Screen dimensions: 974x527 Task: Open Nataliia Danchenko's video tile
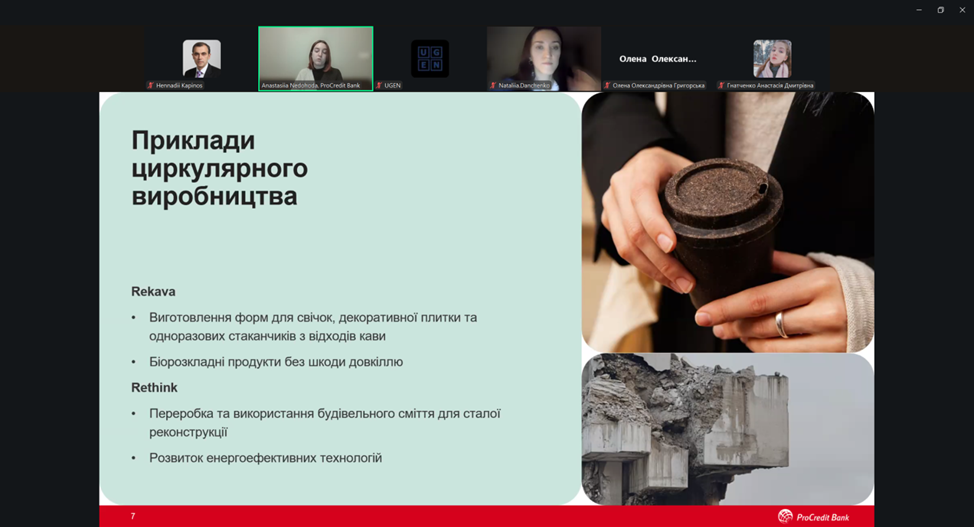(x=543, y=56)
